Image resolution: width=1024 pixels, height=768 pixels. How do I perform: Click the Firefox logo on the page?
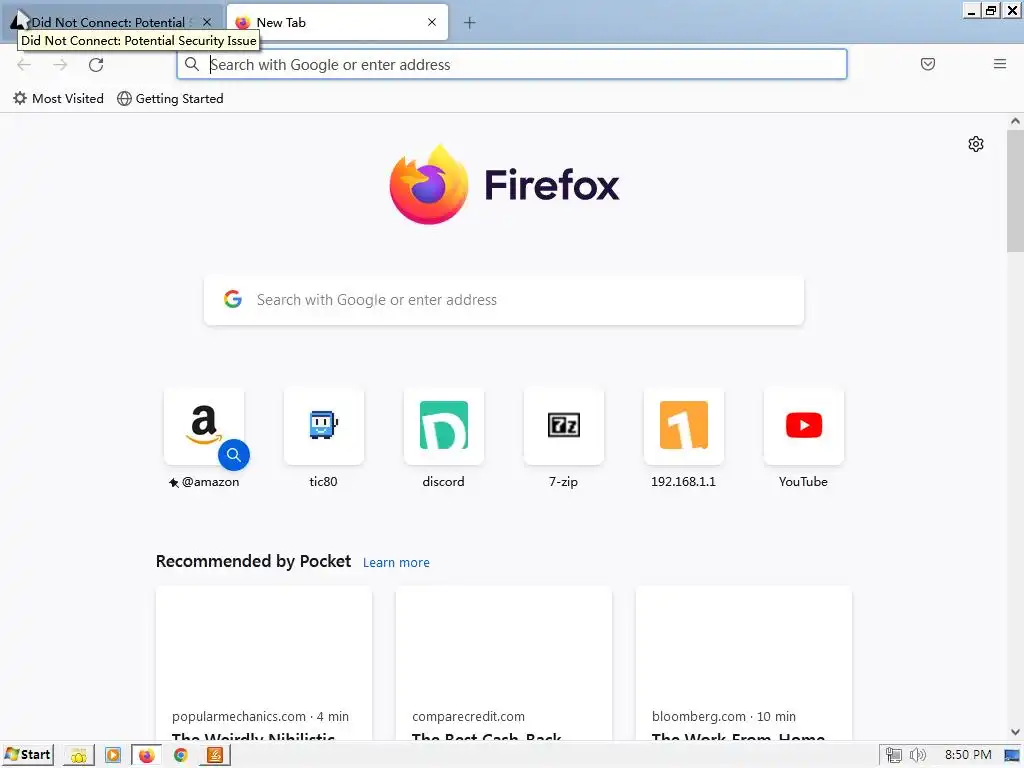429,185
